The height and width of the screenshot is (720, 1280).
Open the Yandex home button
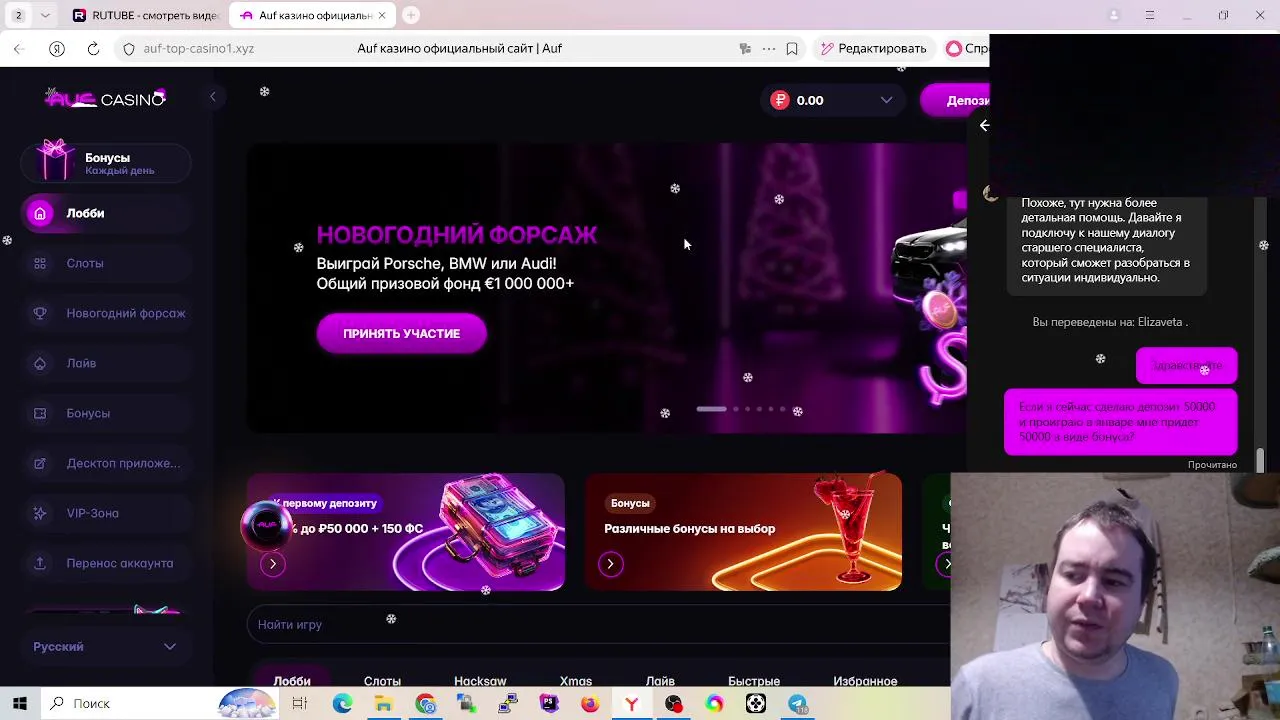click(x=57, y=48)
